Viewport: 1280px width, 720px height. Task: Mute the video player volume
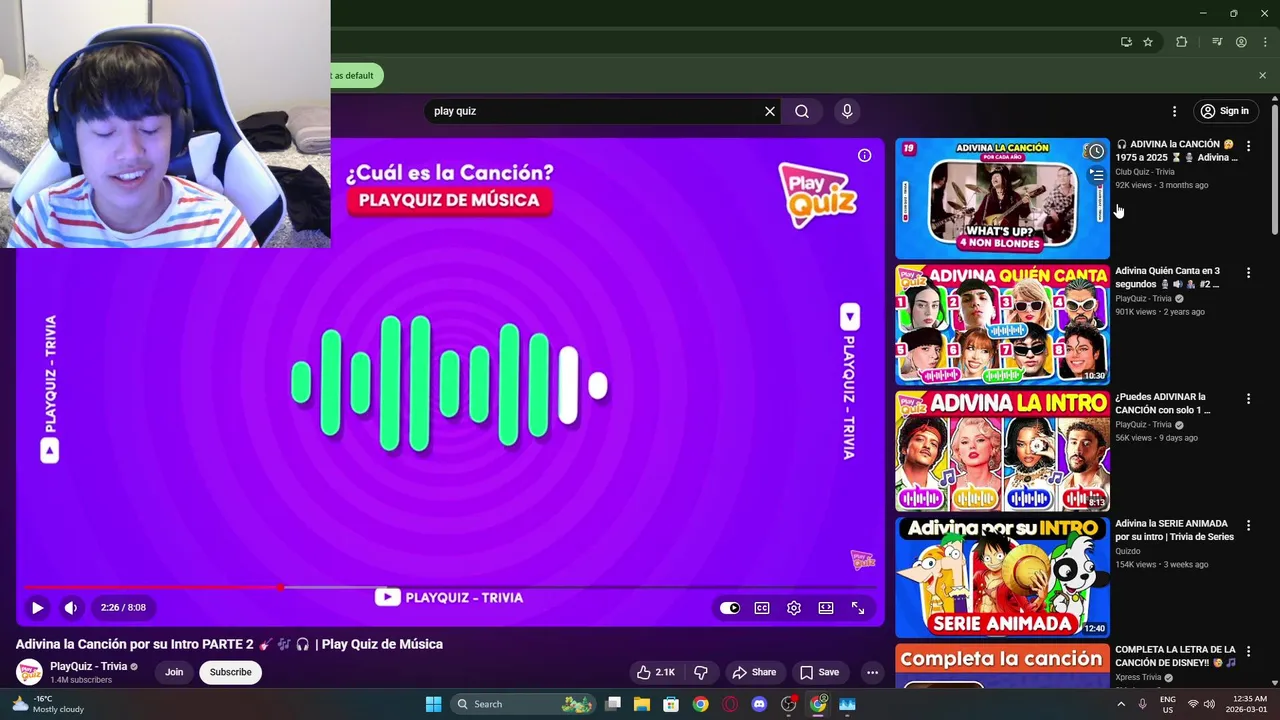point(71,607)
